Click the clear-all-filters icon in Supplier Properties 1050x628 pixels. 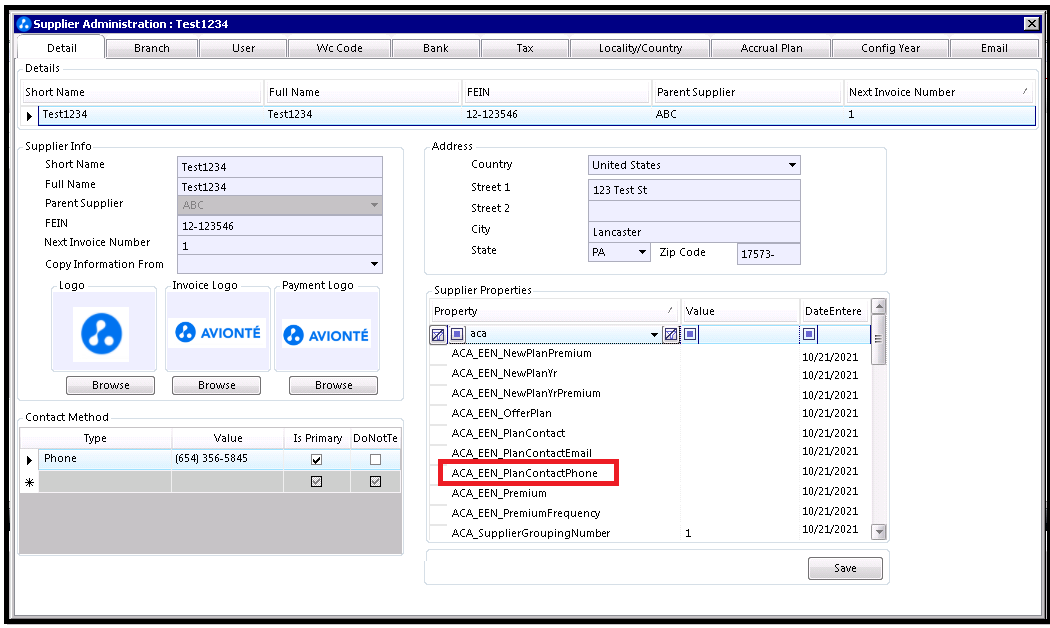click(x=438, y=334)
